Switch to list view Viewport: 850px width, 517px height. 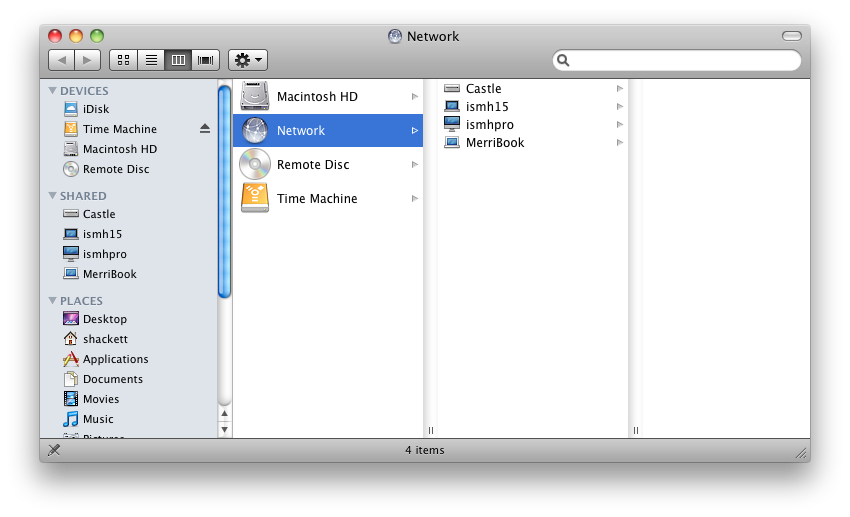click(151, 60)
